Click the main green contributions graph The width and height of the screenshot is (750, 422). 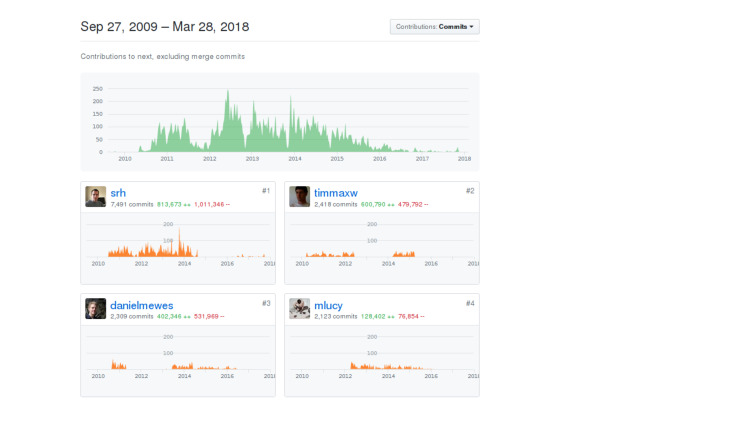[x=280, y=122]
